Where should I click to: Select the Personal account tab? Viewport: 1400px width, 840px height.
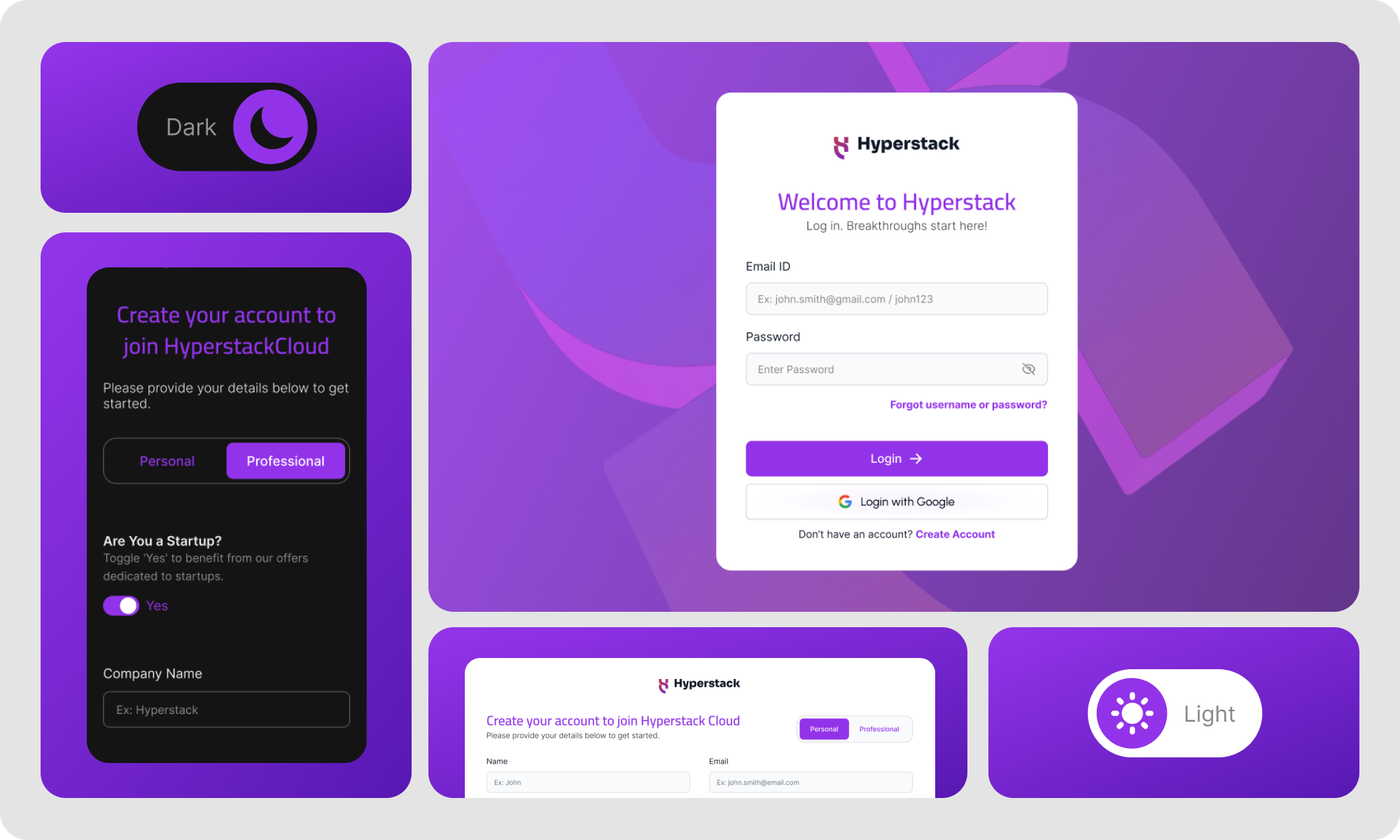tap(167, 460)
